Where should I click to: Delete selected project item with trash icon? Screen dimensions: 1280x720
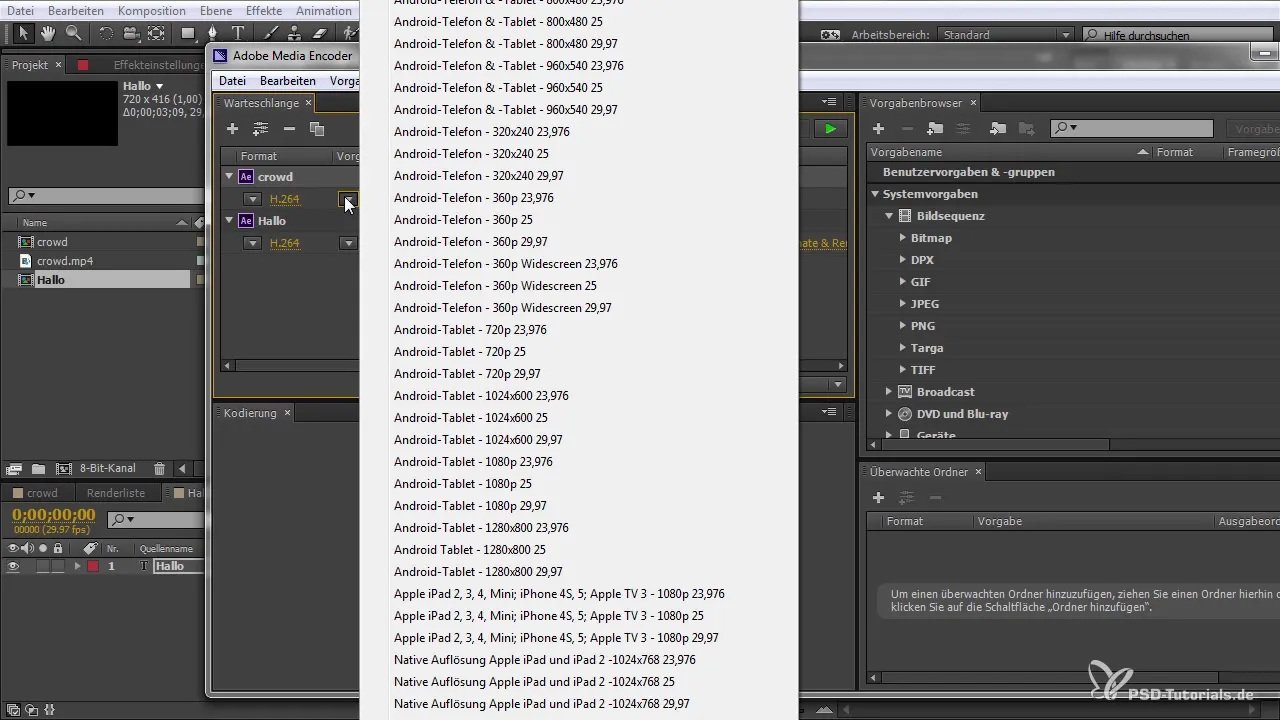[159, 468]
